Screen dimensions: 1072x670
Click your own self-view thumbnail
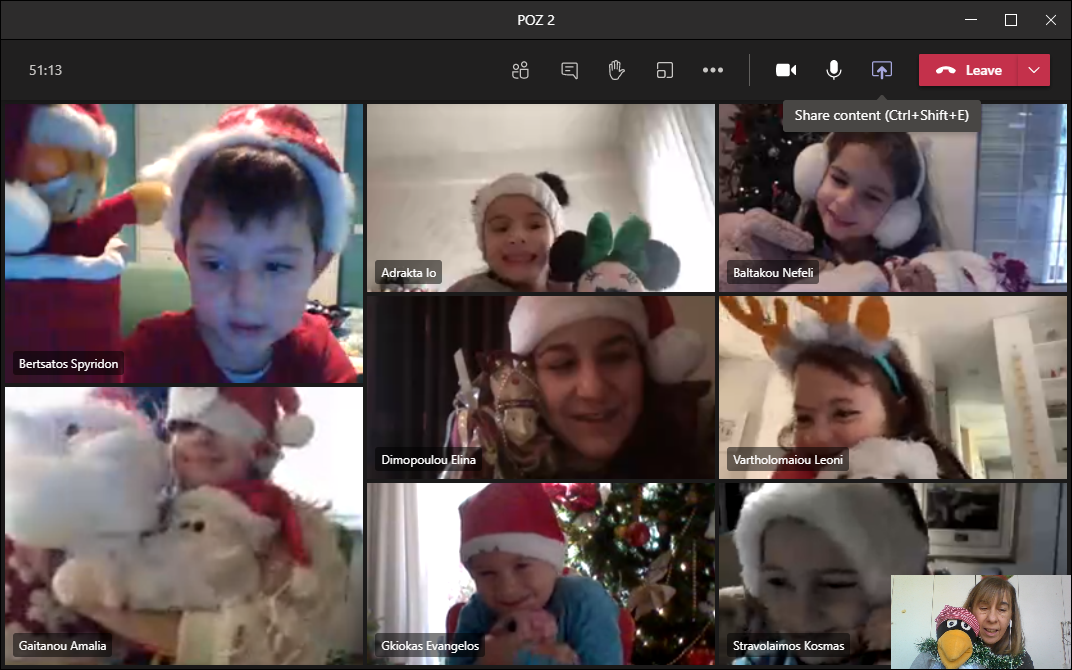pyautogui.click(x=980, y=621)
